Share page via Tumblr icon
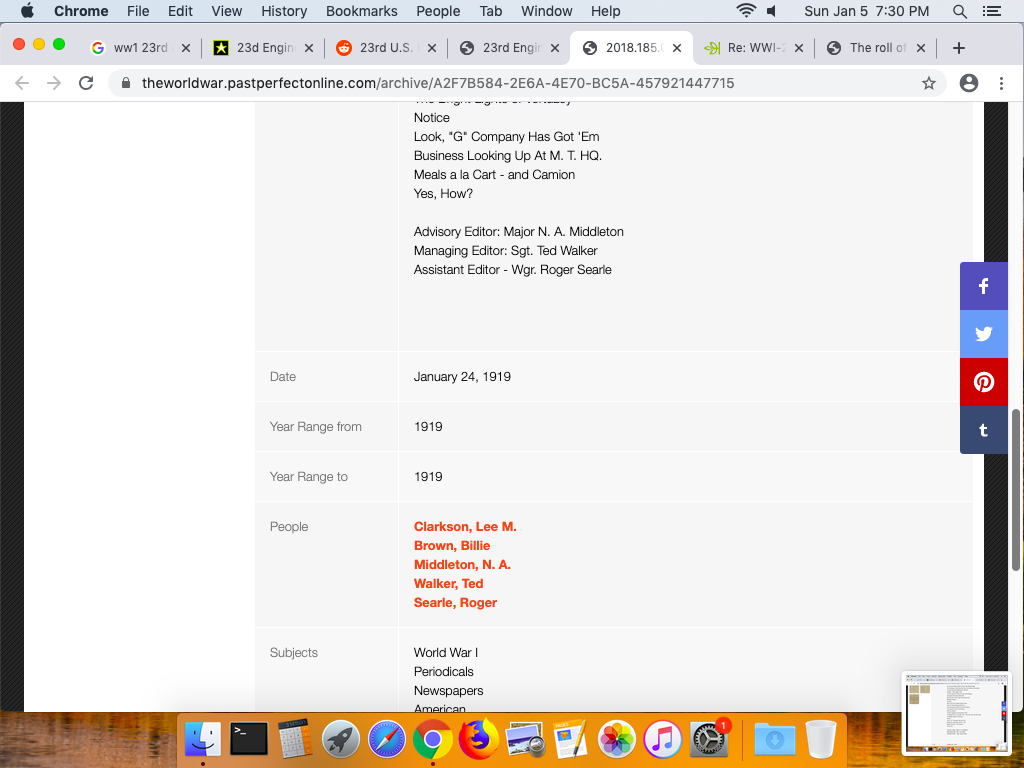Image resolution: width=1024 pixels, height=768 pixels. pos(983,430)
